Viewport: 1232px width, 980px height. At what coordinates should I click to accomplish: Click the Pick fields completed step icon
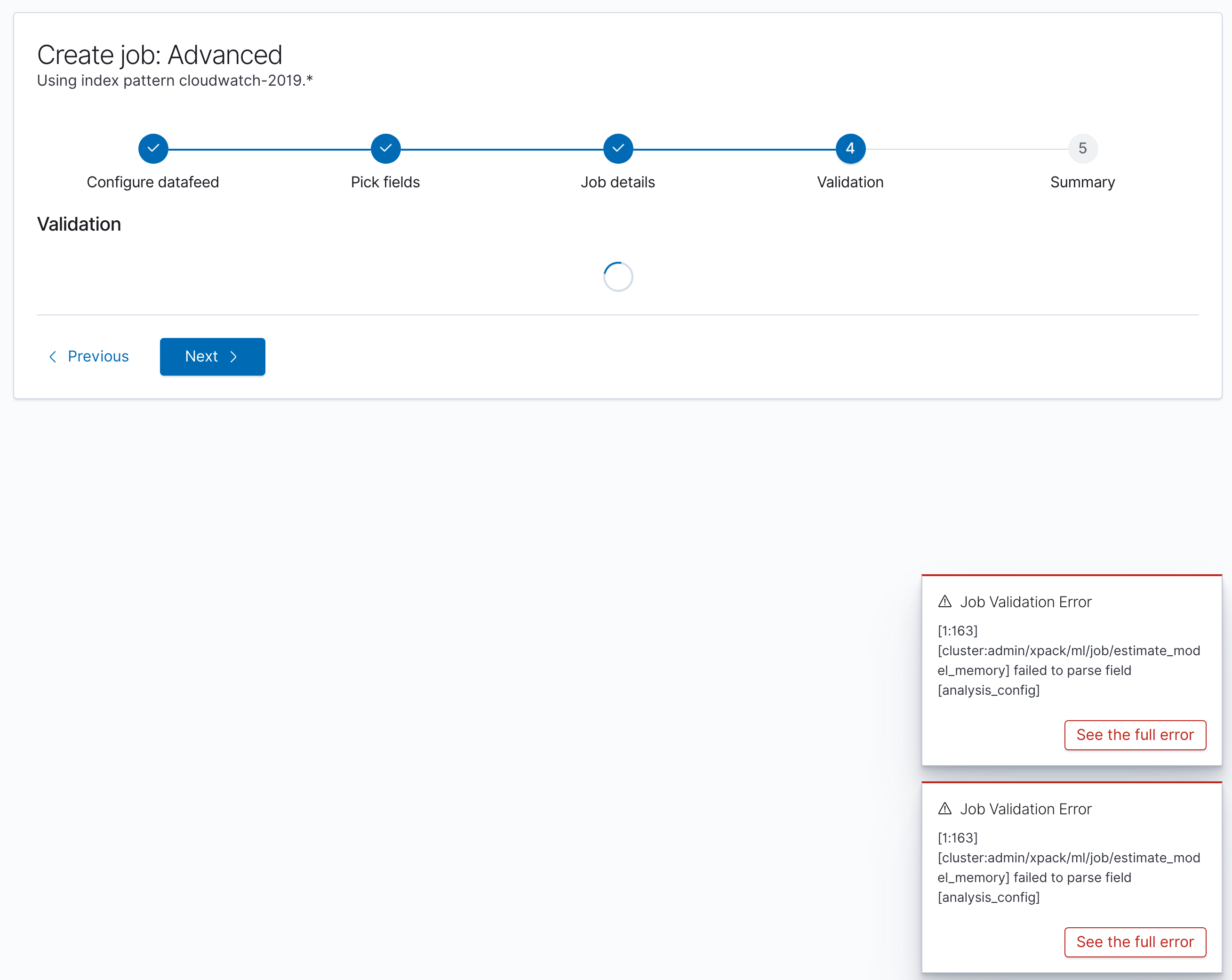(x=385, y=148)
